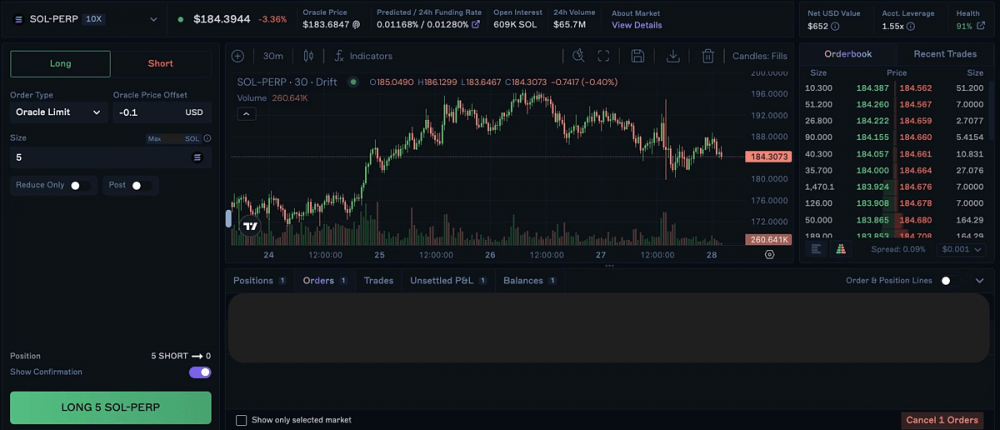Open the Orders tab
Screen dimensions: 1000x430
click(x=325, y=281)
